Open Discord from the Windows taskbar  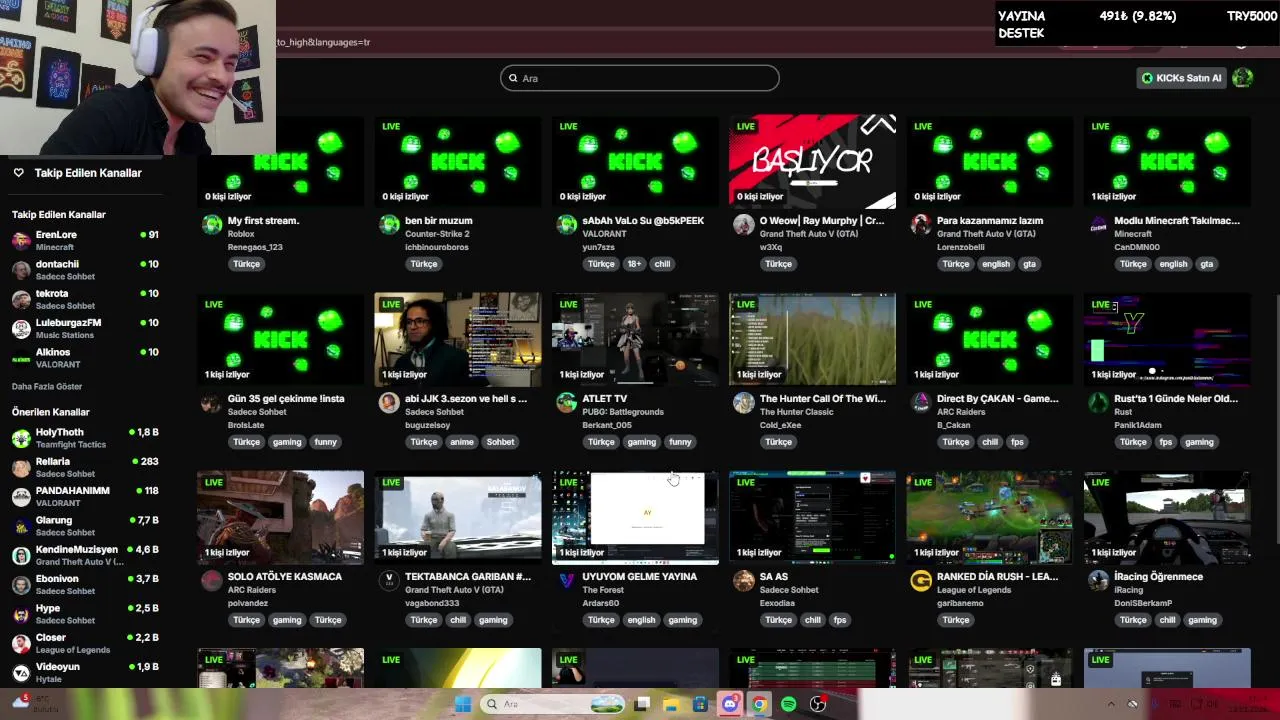730,704
